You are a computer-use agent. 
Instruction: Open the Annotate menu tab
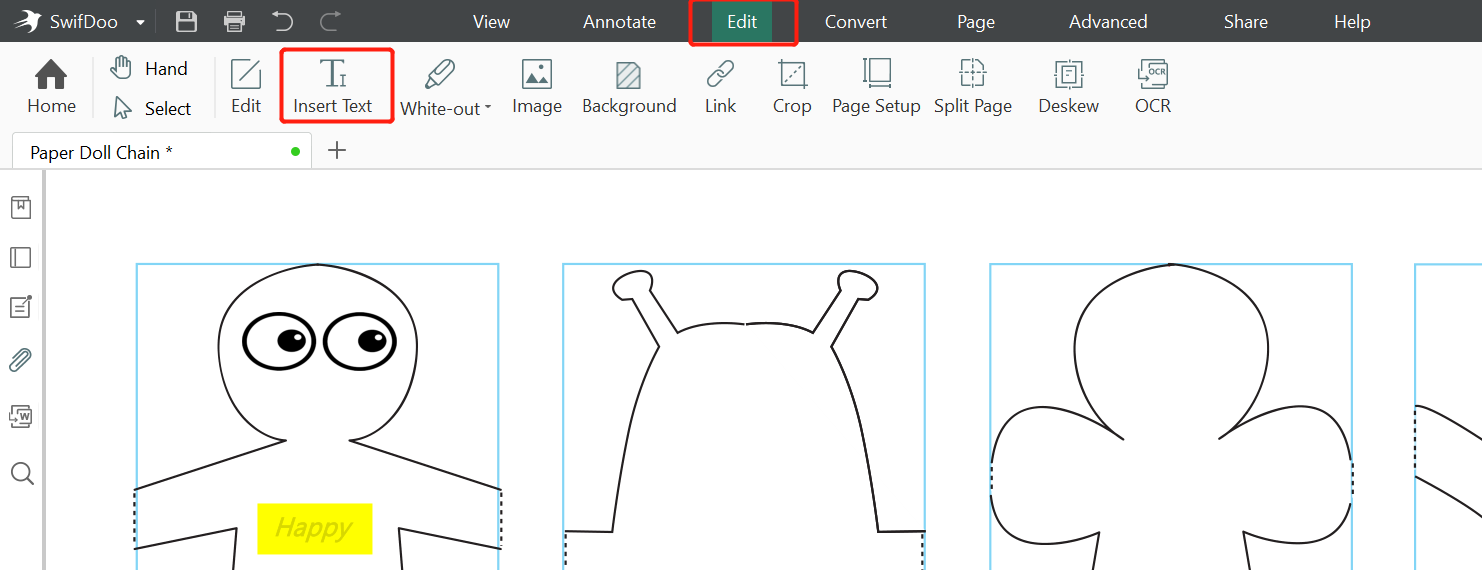point(620,21)
